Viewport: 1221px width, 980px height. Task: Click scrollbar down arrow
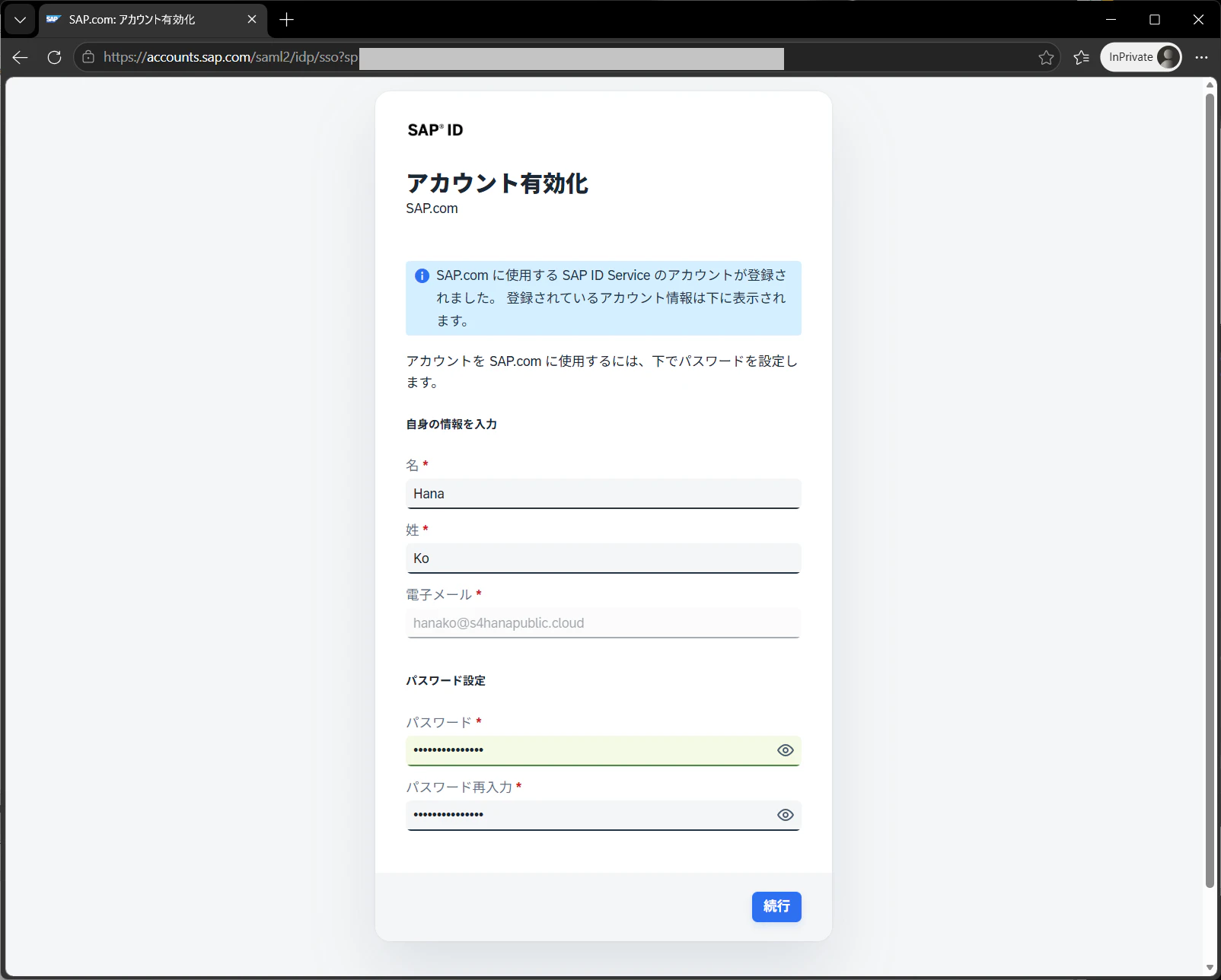tap(1210, 968)
